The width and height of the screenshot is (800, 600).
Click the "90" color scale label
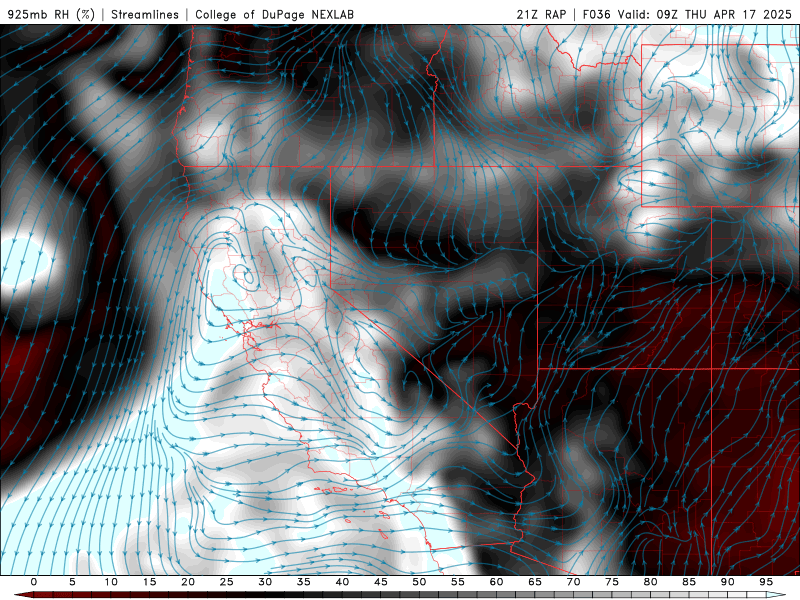pos(728,582)
